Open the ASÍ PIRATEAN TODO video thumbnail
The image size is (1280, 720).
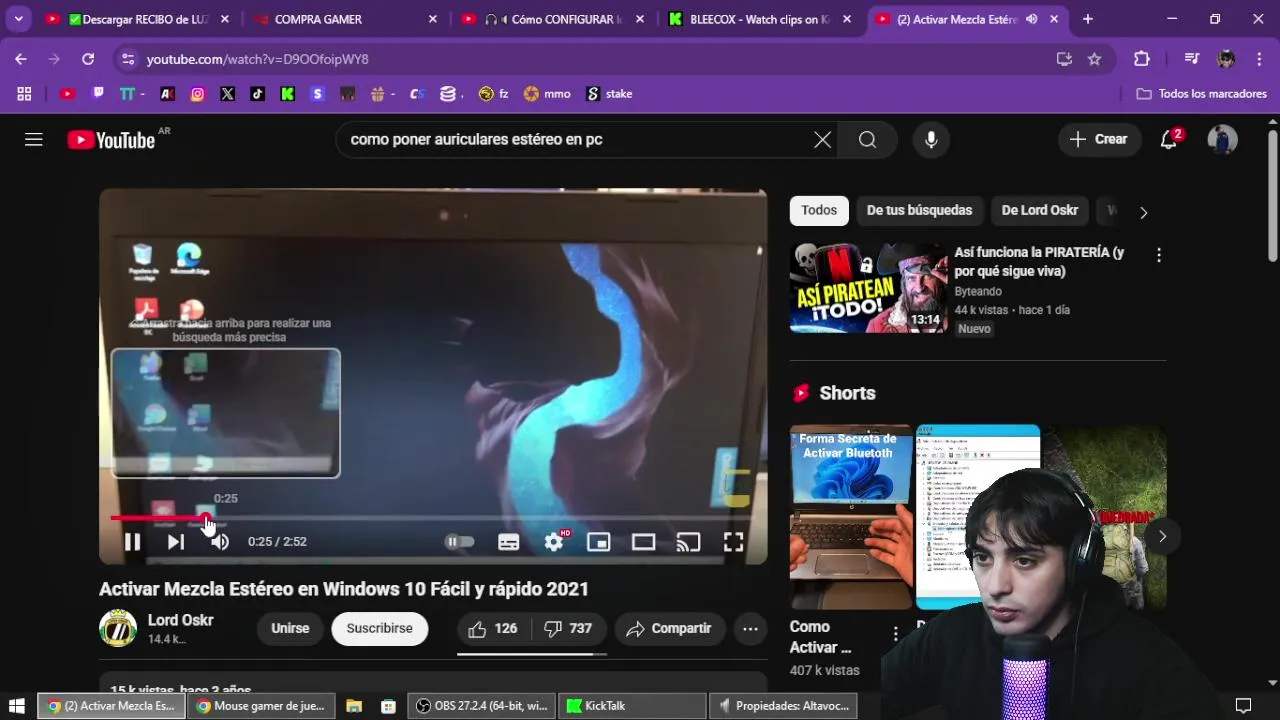click(x=868, y=287)
